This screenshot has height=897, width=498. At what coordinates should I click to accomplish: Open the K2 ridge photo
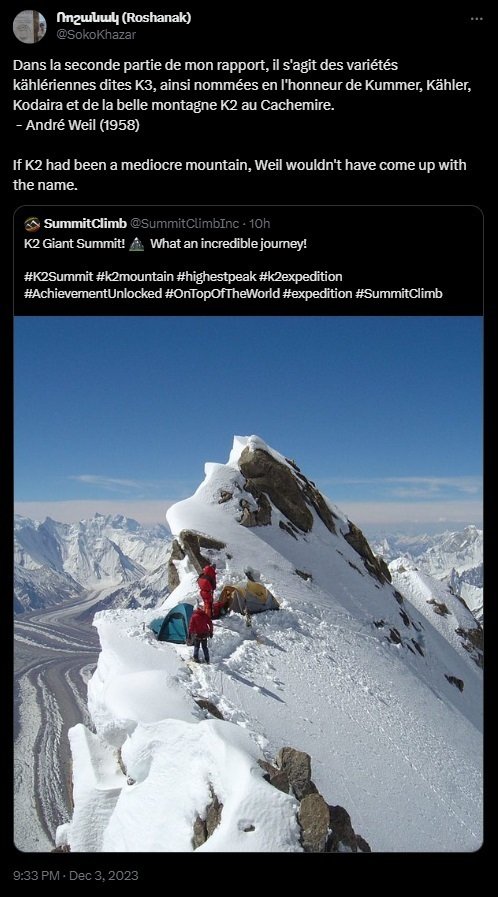[248, 584]
